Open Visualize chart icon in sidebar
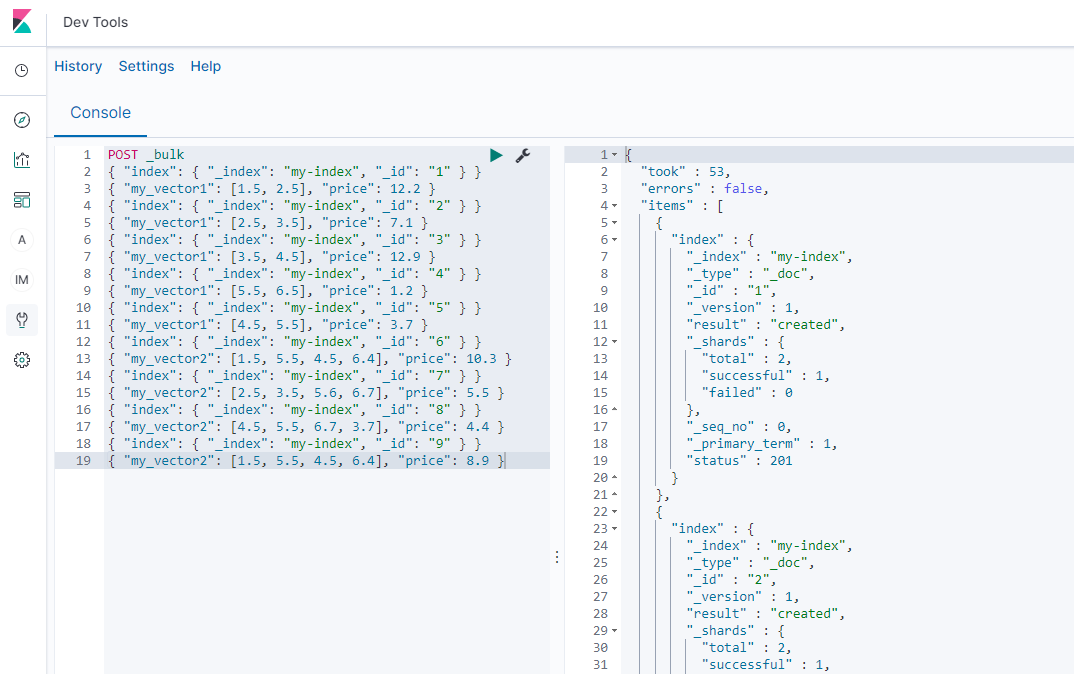The height and width of the screenshot is (674, 1074). (x=22, y=160)
